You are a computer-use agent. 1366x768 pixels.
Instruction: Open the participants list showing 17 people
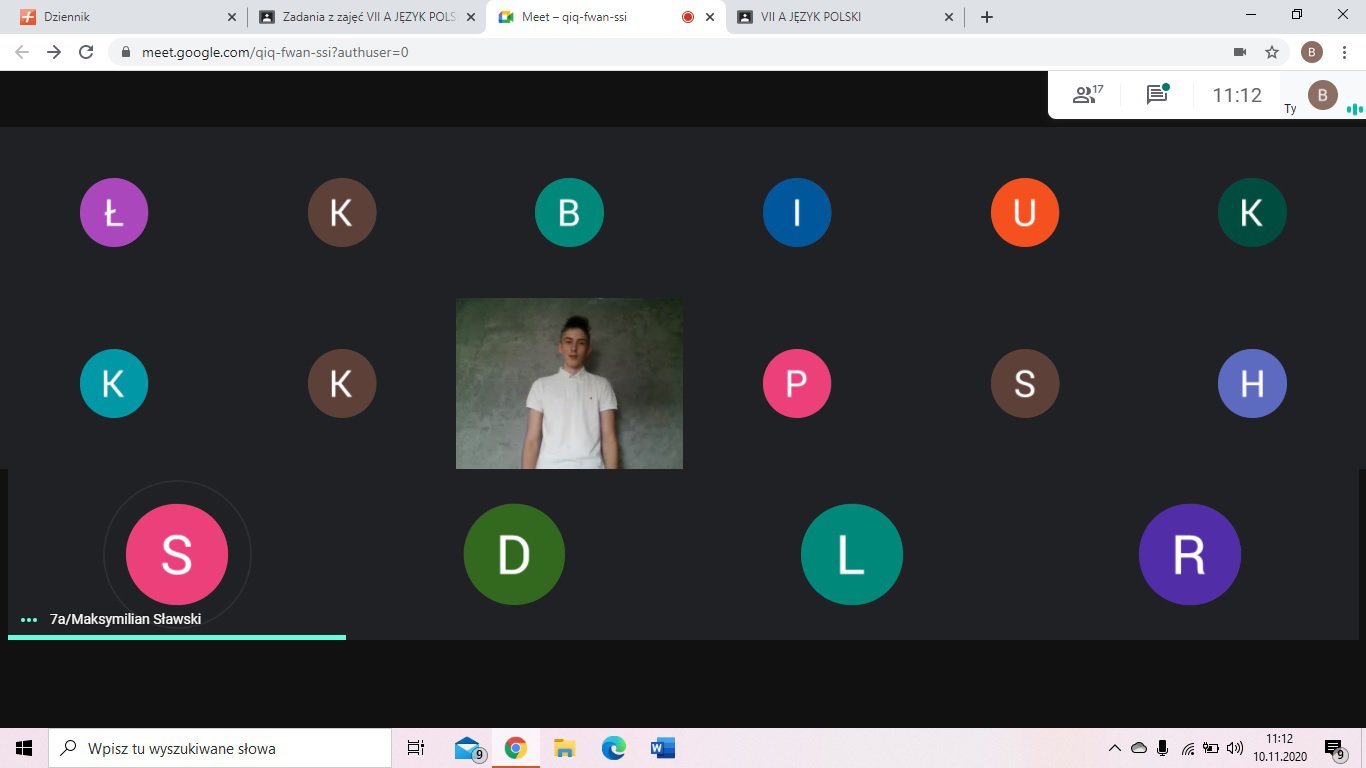1087,95
